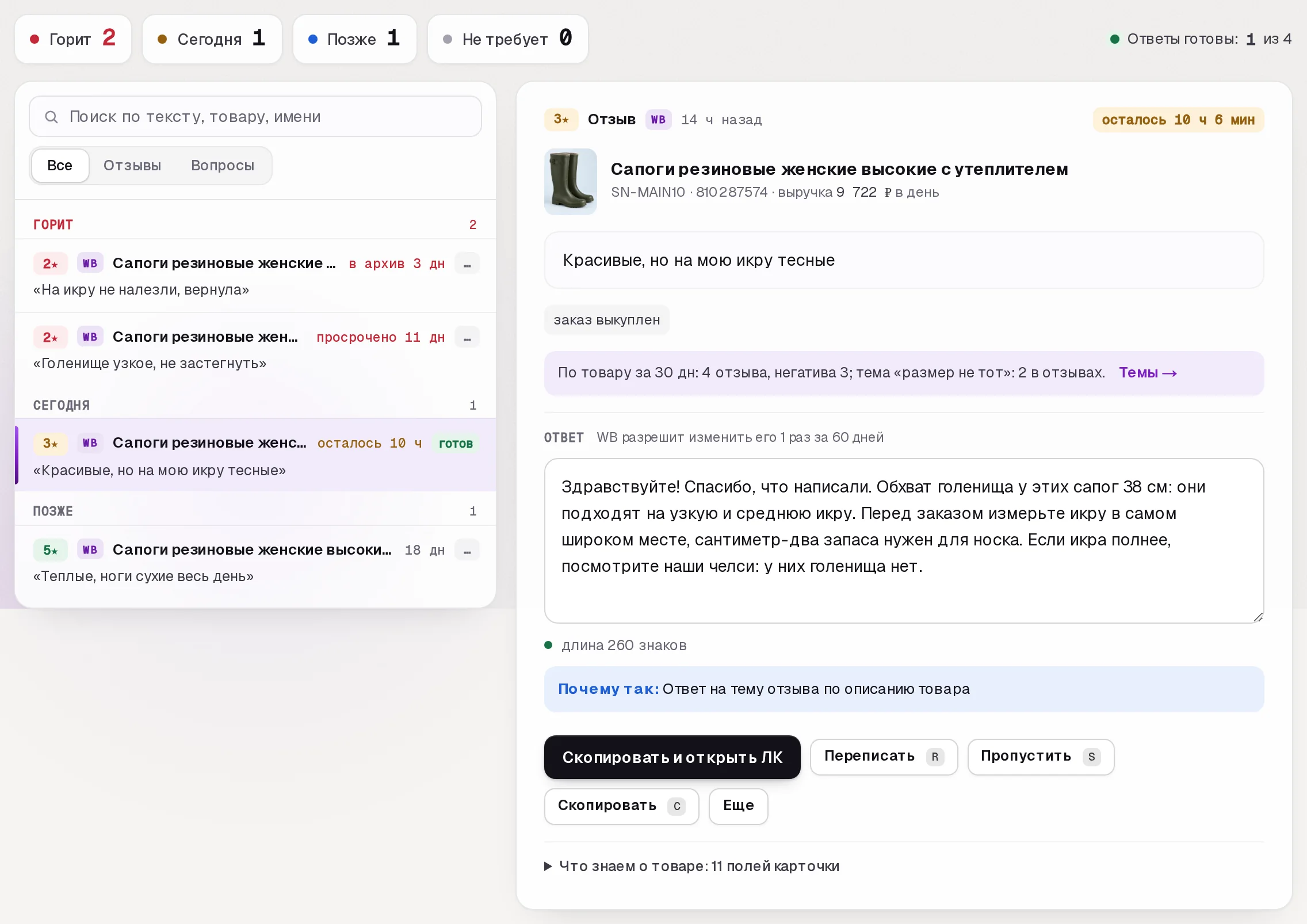1307x924 pixels.
Task: Click the search magnifier icon
Action: [x=51, y=117]
